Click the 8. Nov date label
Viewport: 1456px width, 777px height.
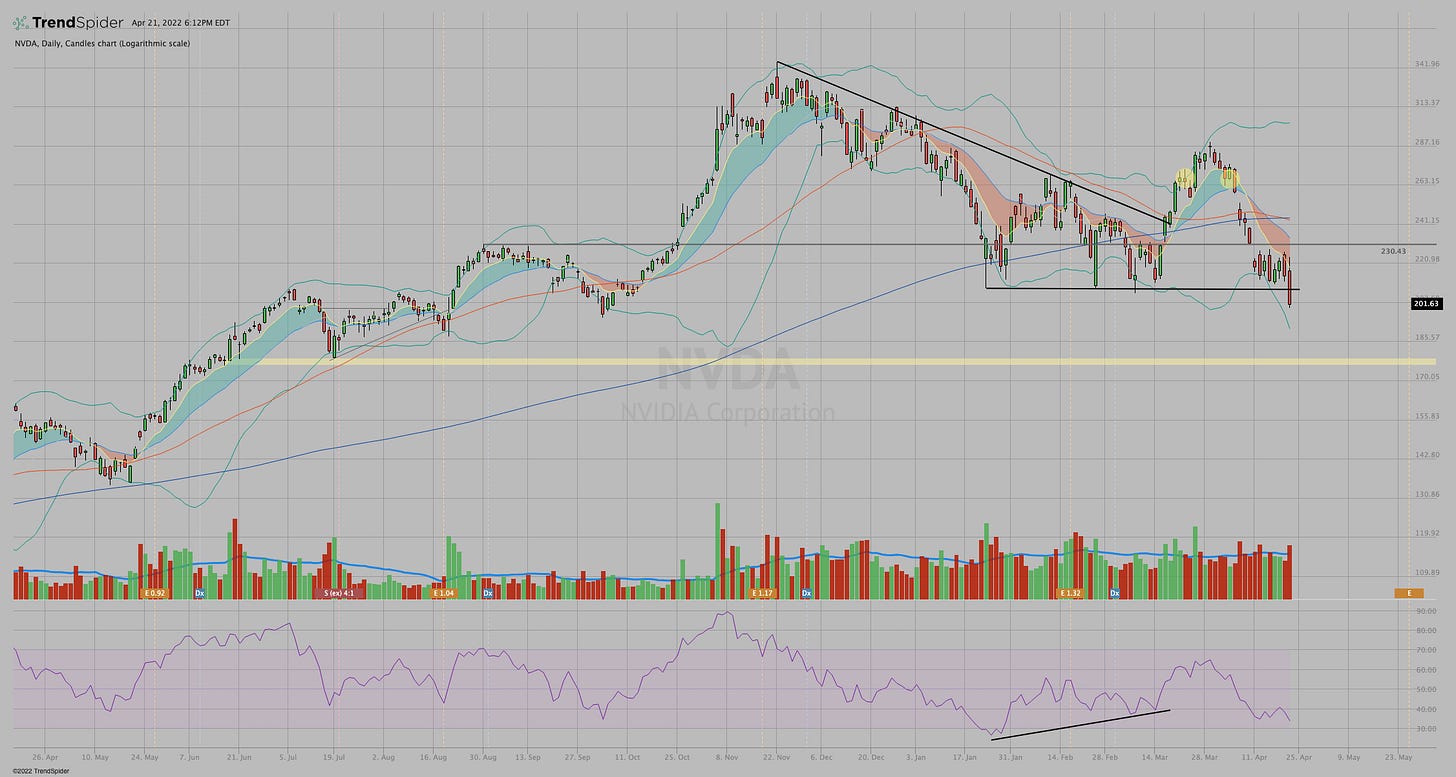[725, 759]
